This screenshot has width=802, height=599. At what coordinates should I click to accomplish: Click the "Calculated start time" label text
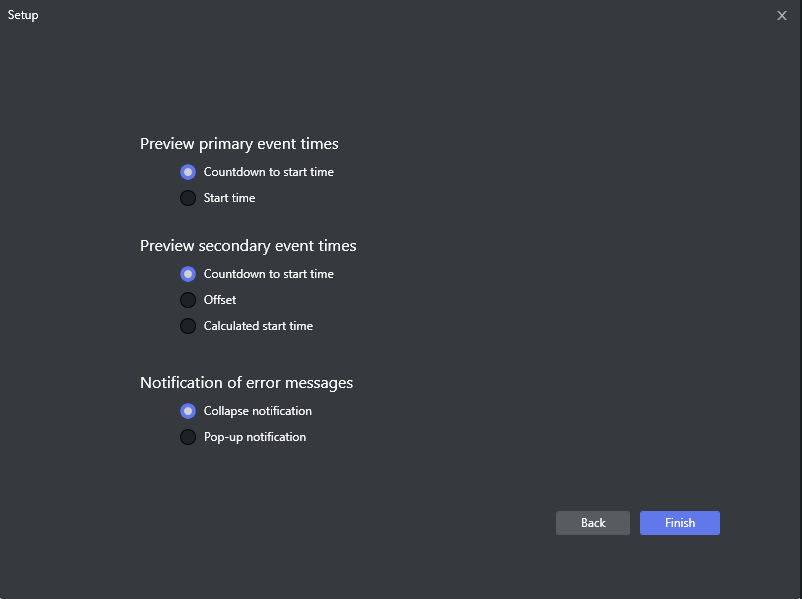(258, 326)
